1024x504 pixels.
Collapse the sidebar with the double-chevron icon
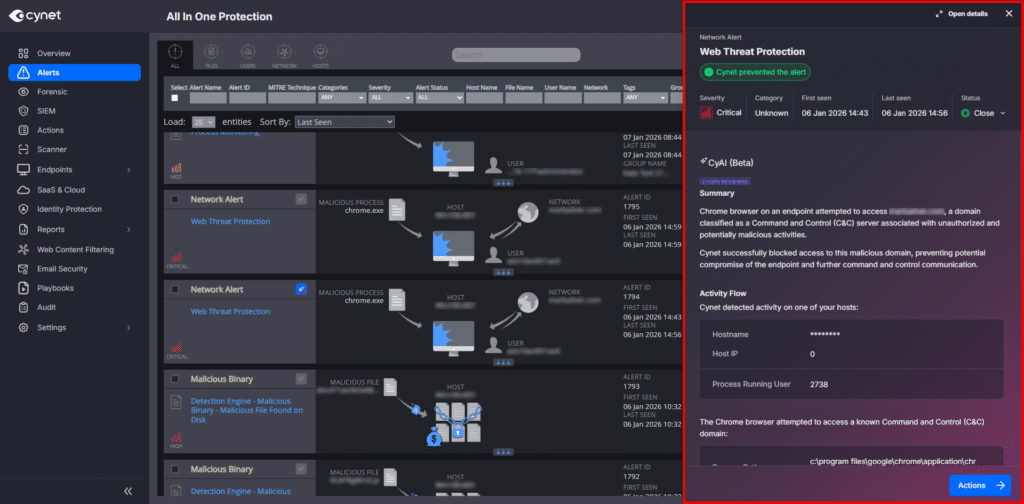(128, 491)
